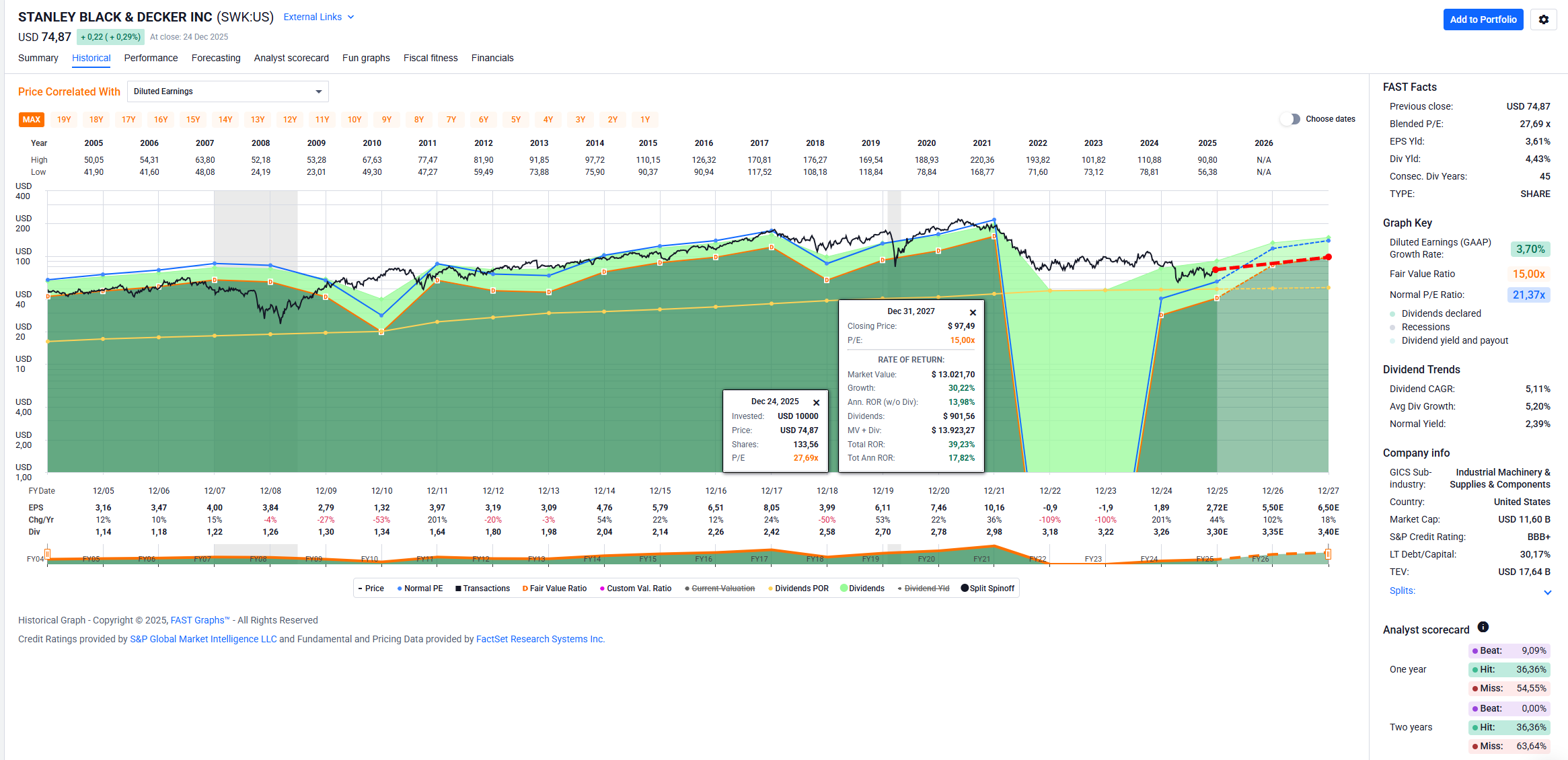The width and height of the screenshot is (1568, 760).
Task: Toggle the Transactions legend item
Action: click(482, 588)
